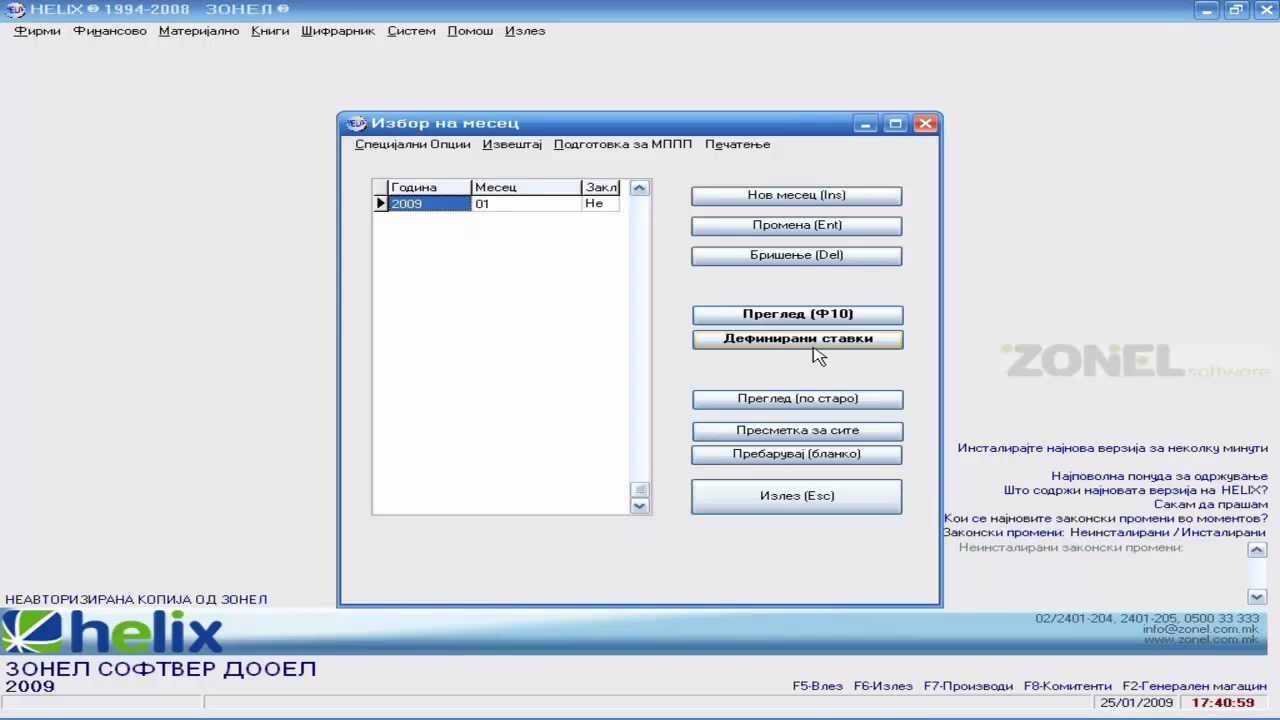The width and height of the screenshot is (1280, 720).
Task: Click the Дефинирани ставки button
Action: coord(797,339)
